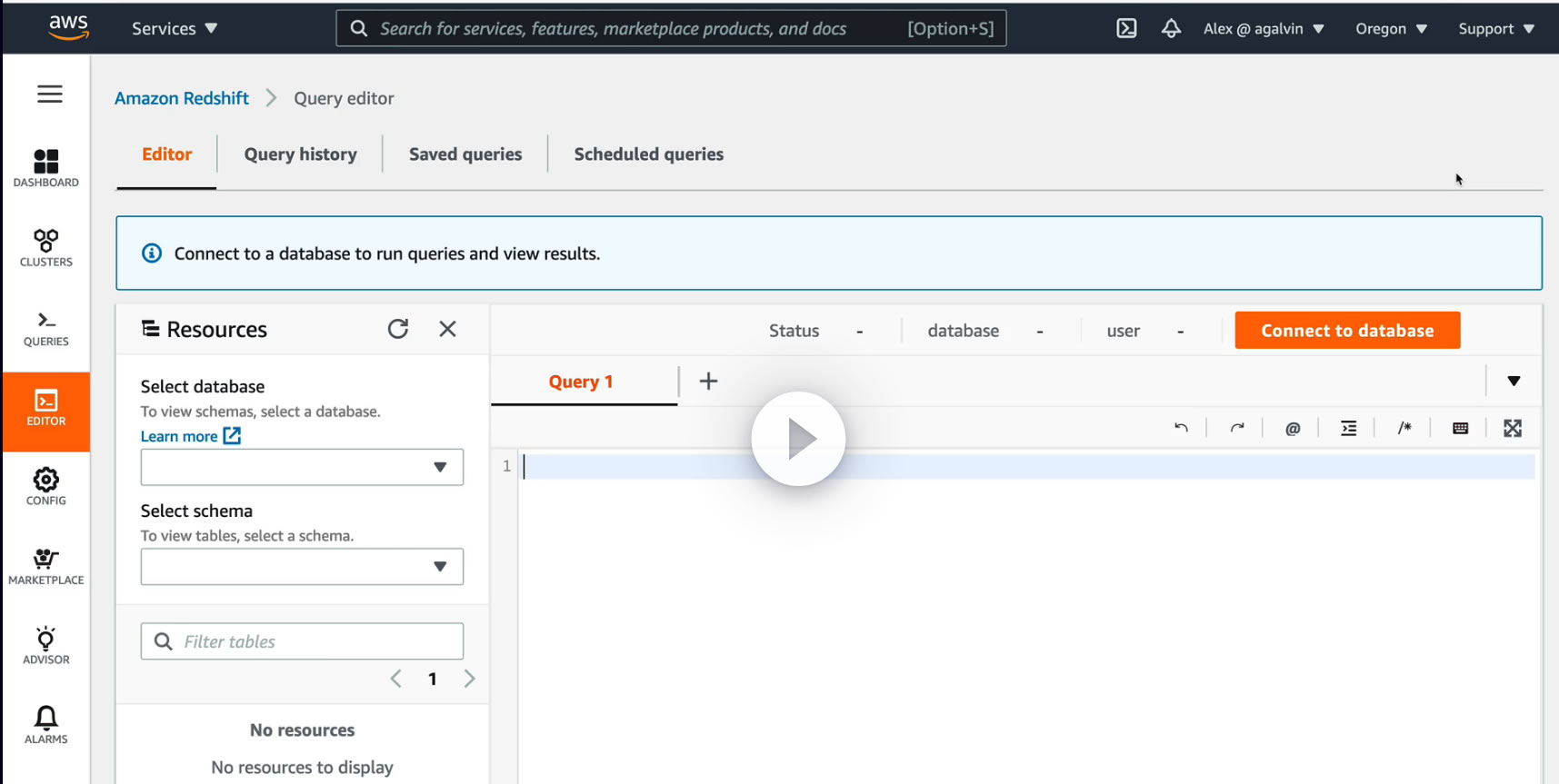1559x784 pixels.
Task: Click the Connect to database button
Action: (x=1347, y=331)
